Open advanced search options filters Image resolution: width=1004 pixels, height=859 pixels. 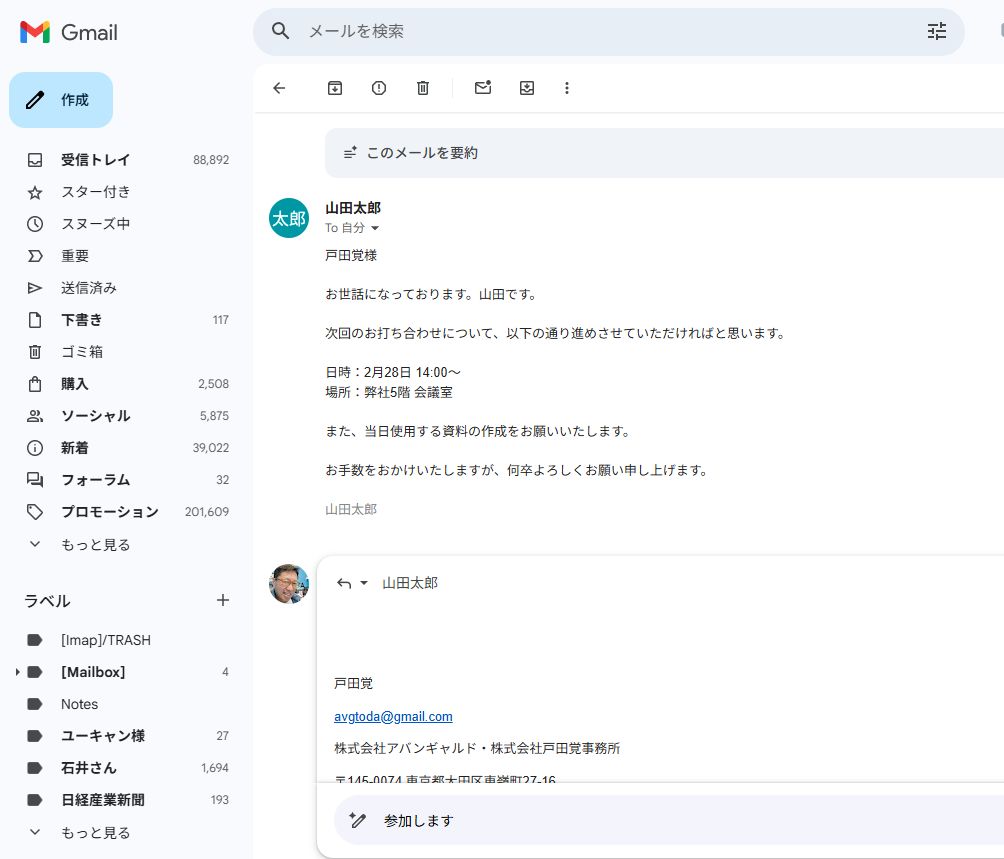[x=936, y=31]
